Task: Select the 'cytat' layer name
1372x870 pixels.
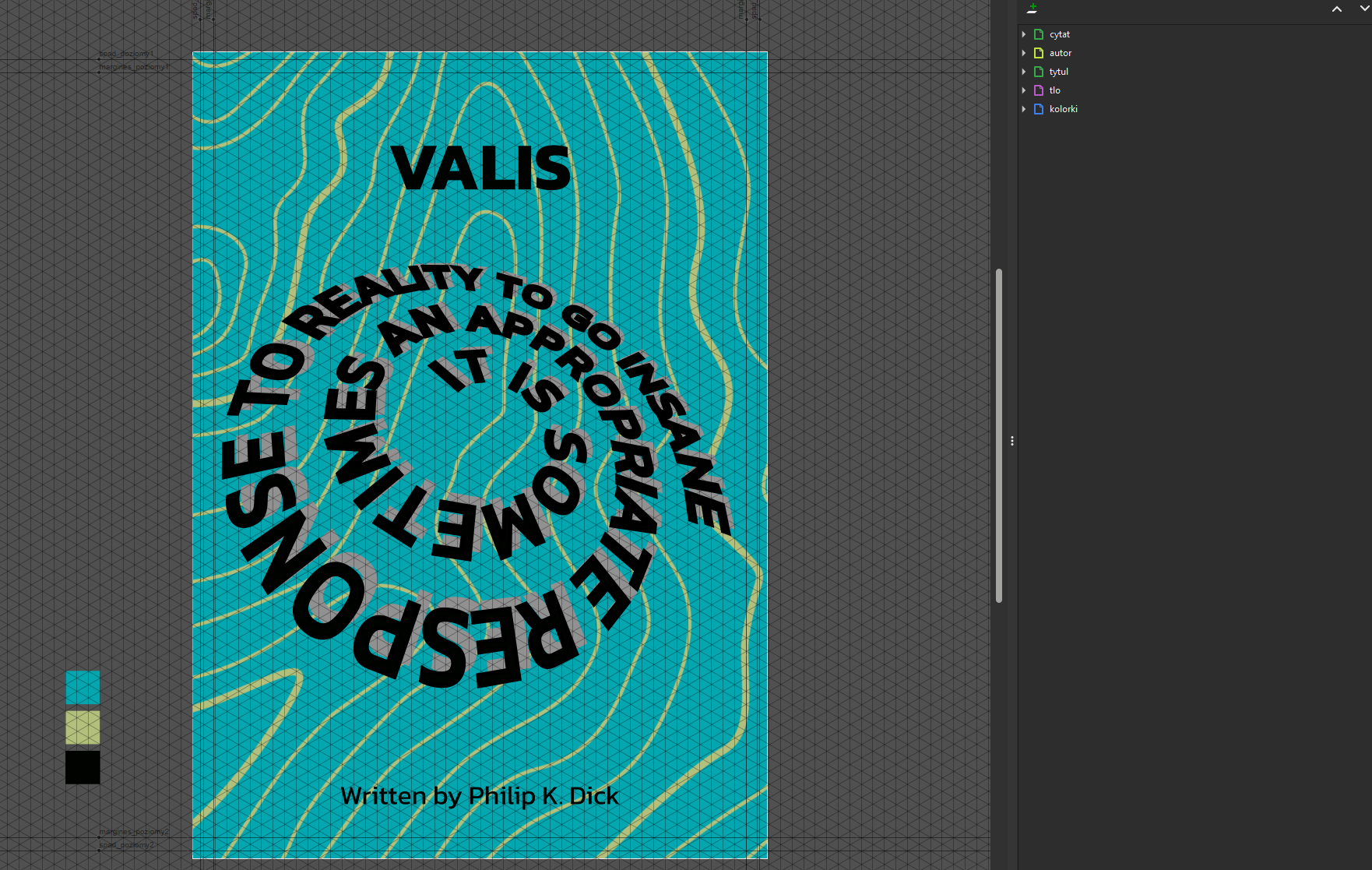Action: click(x=1059, y=34)
